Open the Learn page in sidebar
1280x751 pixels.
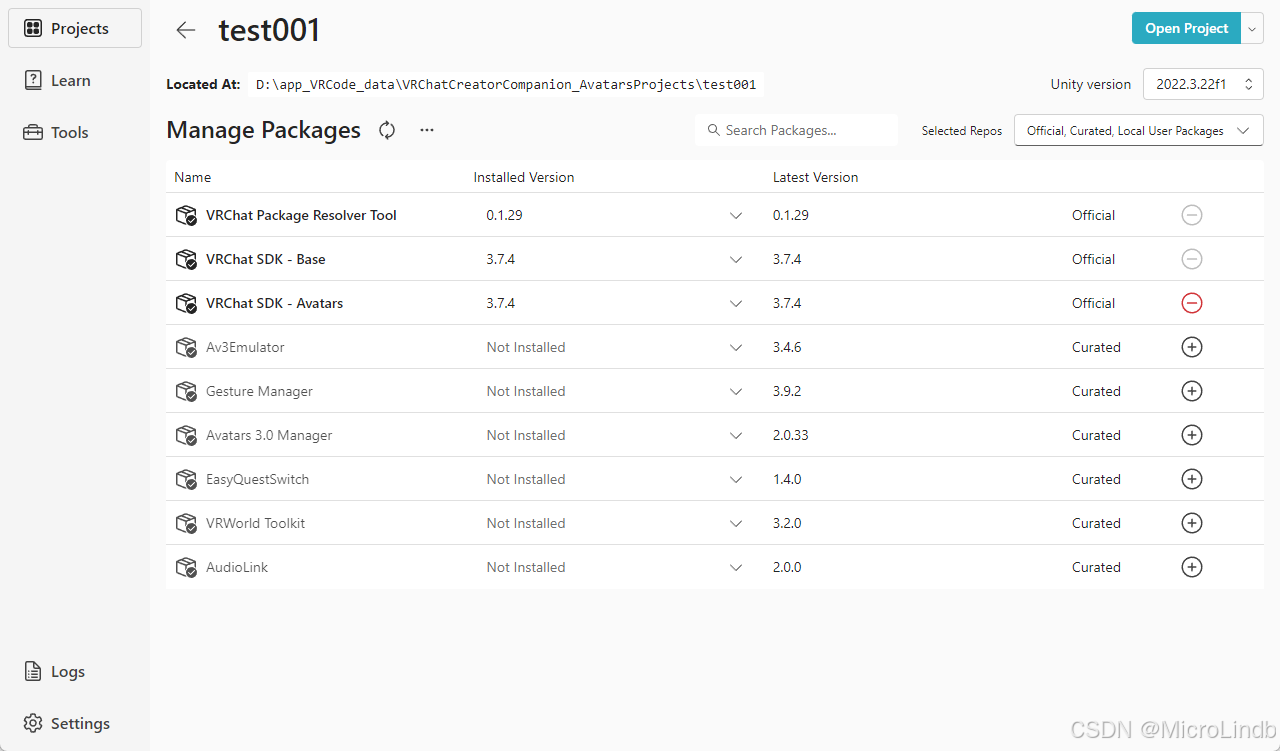(75, 80)
